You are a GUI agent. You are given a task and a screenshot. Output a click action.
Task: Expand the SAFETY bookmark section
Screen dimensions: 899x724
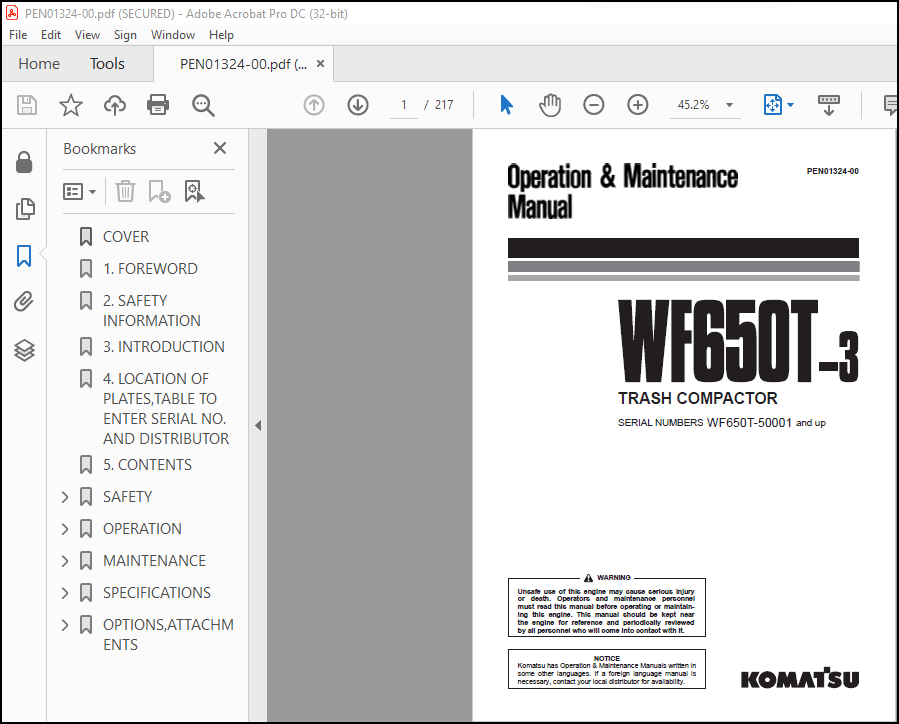pos(64,496)
